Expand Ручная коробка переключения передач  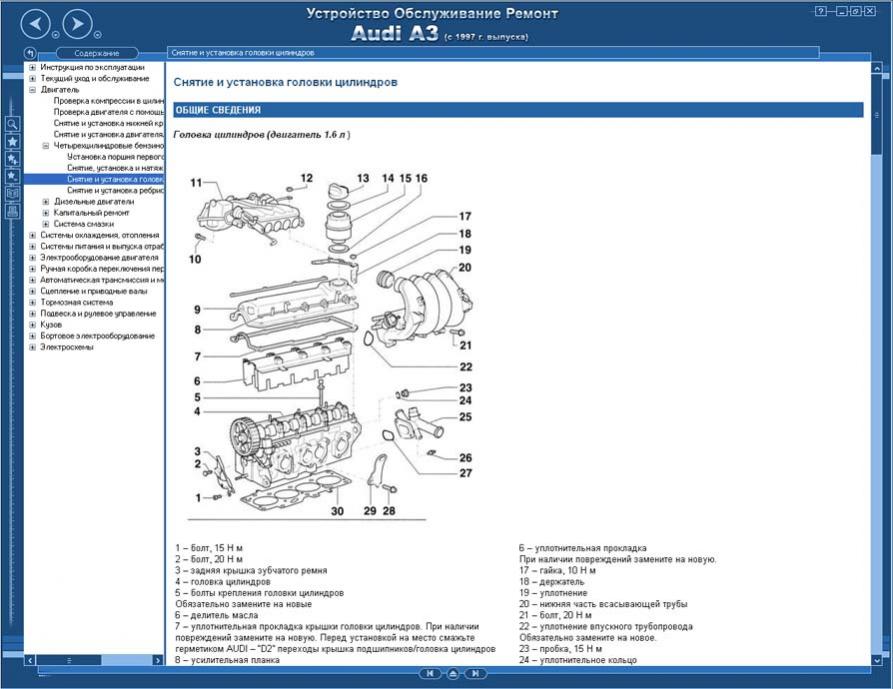pyautogui.click(x=32, y=269)
